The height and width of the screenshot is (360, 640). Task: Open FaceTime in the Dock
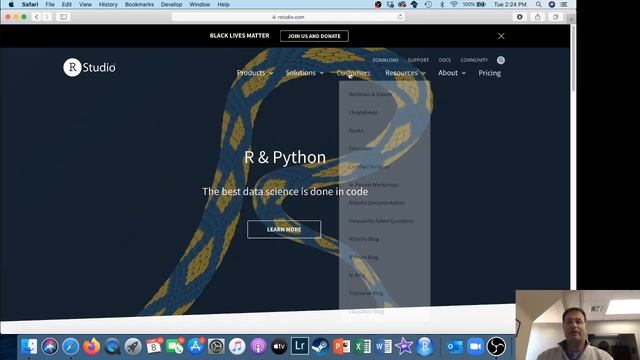pyautogui.click(x=175, y=347)
